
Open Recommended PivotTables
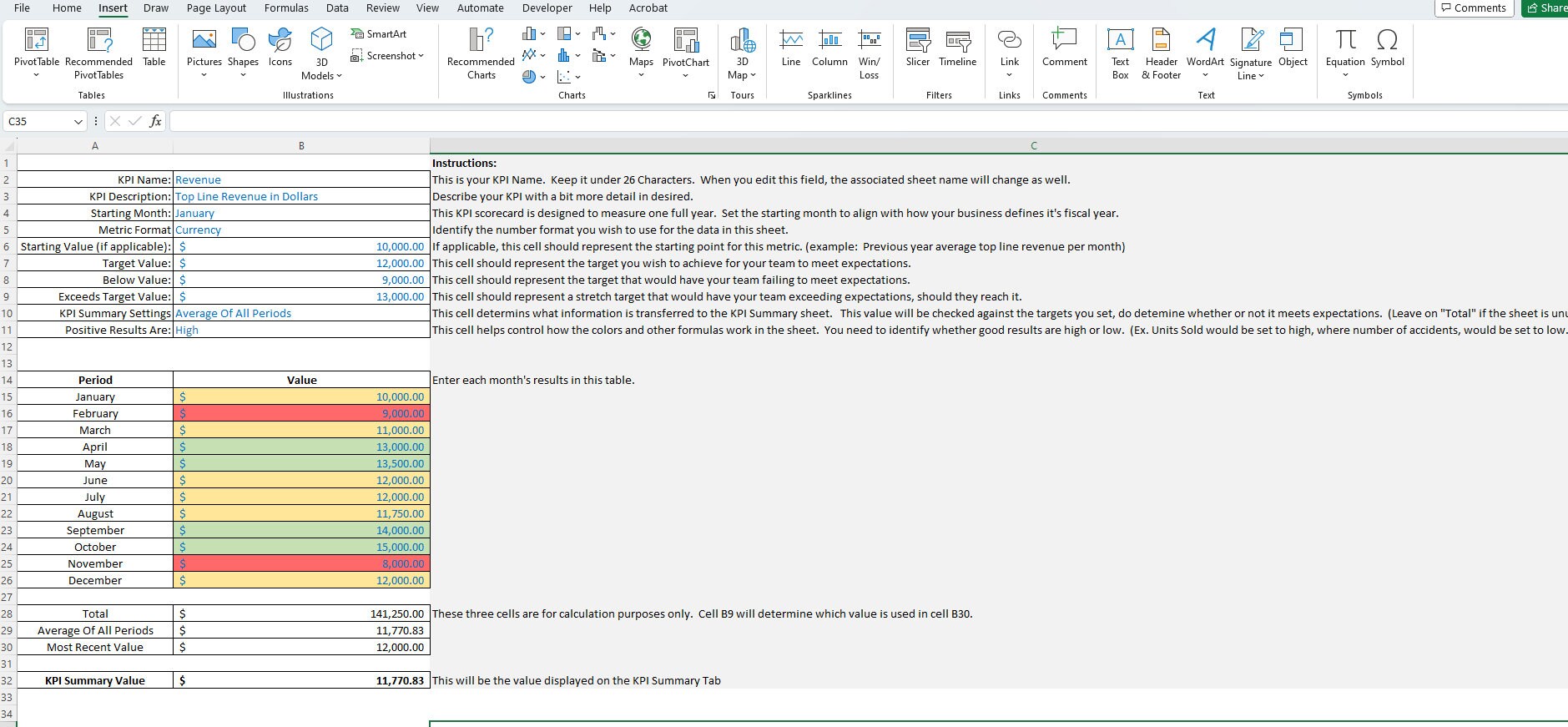click(x=98, y=53)
